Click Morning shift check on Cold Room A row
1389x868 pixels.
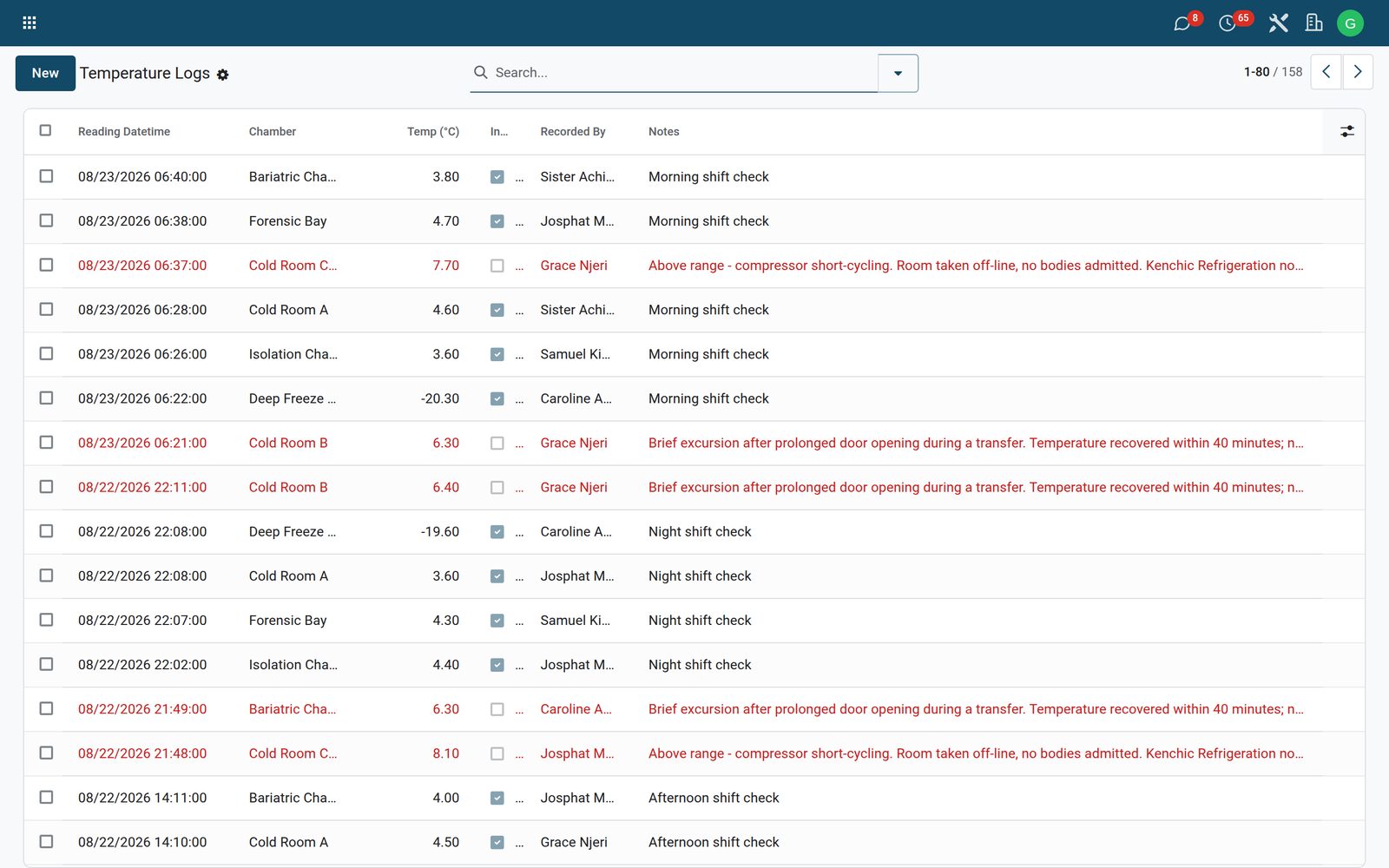(708, 310)
